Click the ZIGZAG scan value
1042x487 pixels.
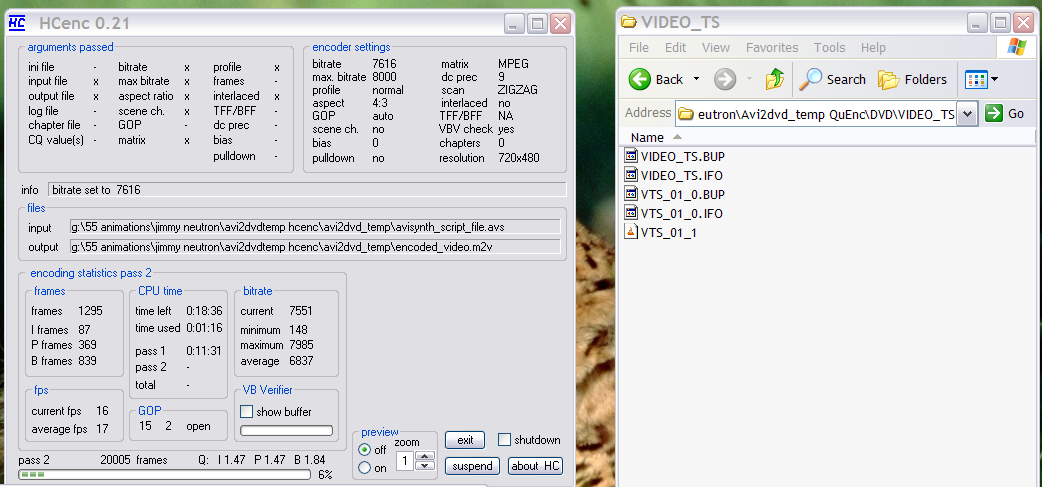click(518, 90)
